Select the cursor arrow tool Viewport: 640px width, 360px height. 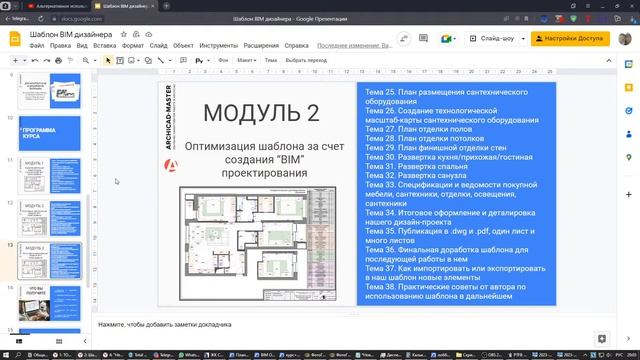click(x=108, y=60)
